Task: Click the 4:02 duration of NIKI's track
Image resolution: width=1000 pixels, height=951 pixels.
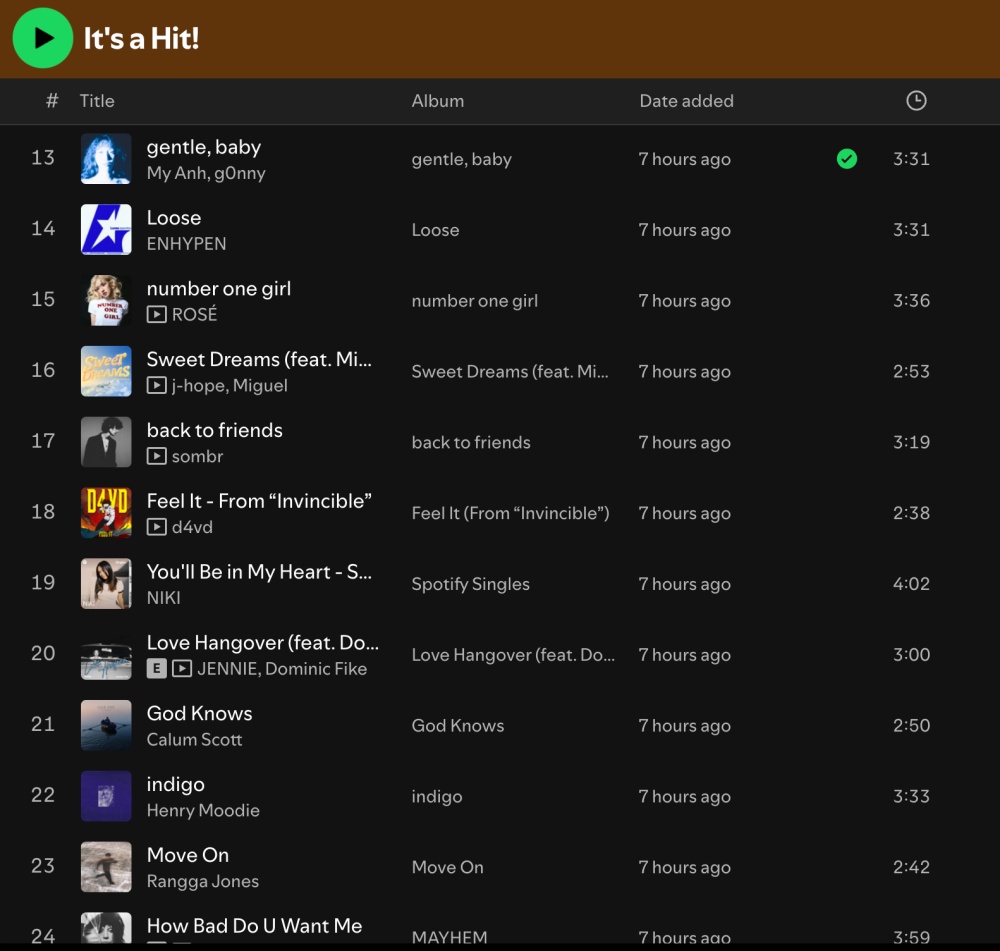Action: 911,584
